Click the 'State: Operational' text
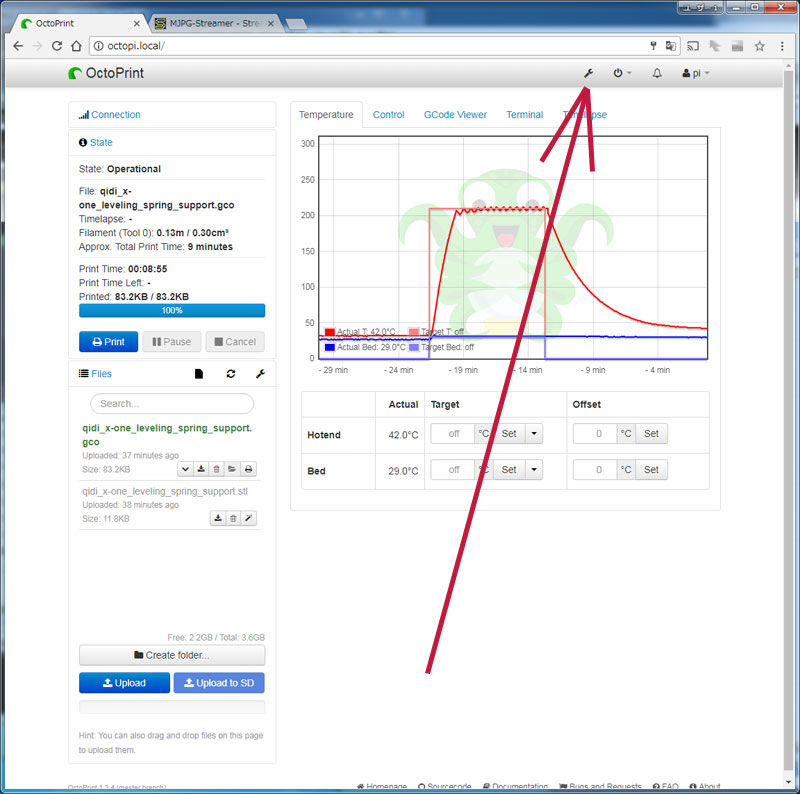 120,169
